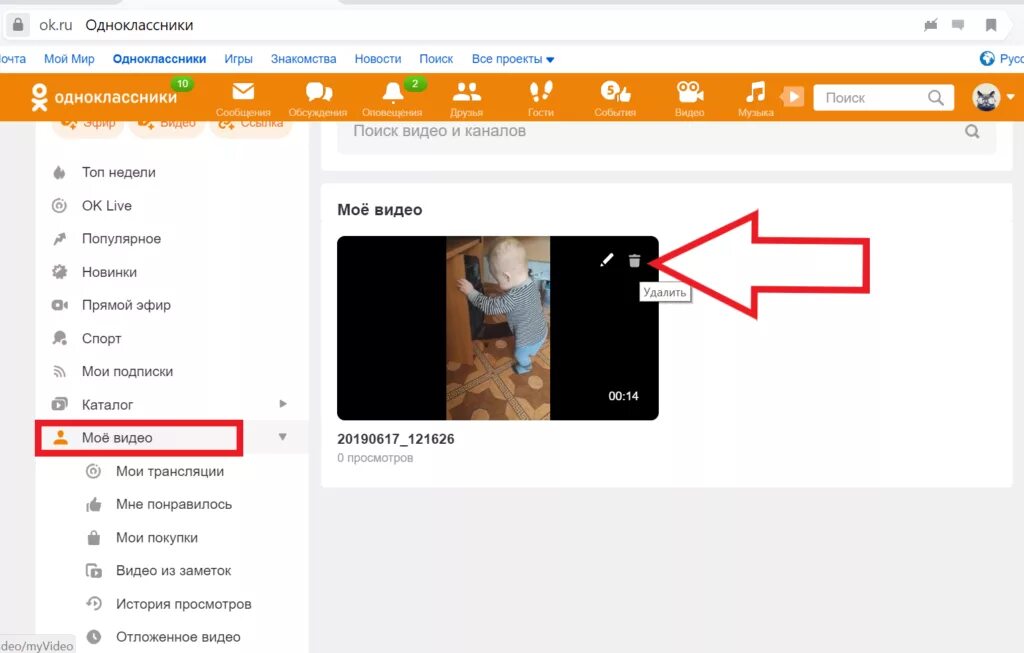1024x653 pixels.
Task: Open the Events (События) icon
Action: pyautogui.click(x=615, y=93)
